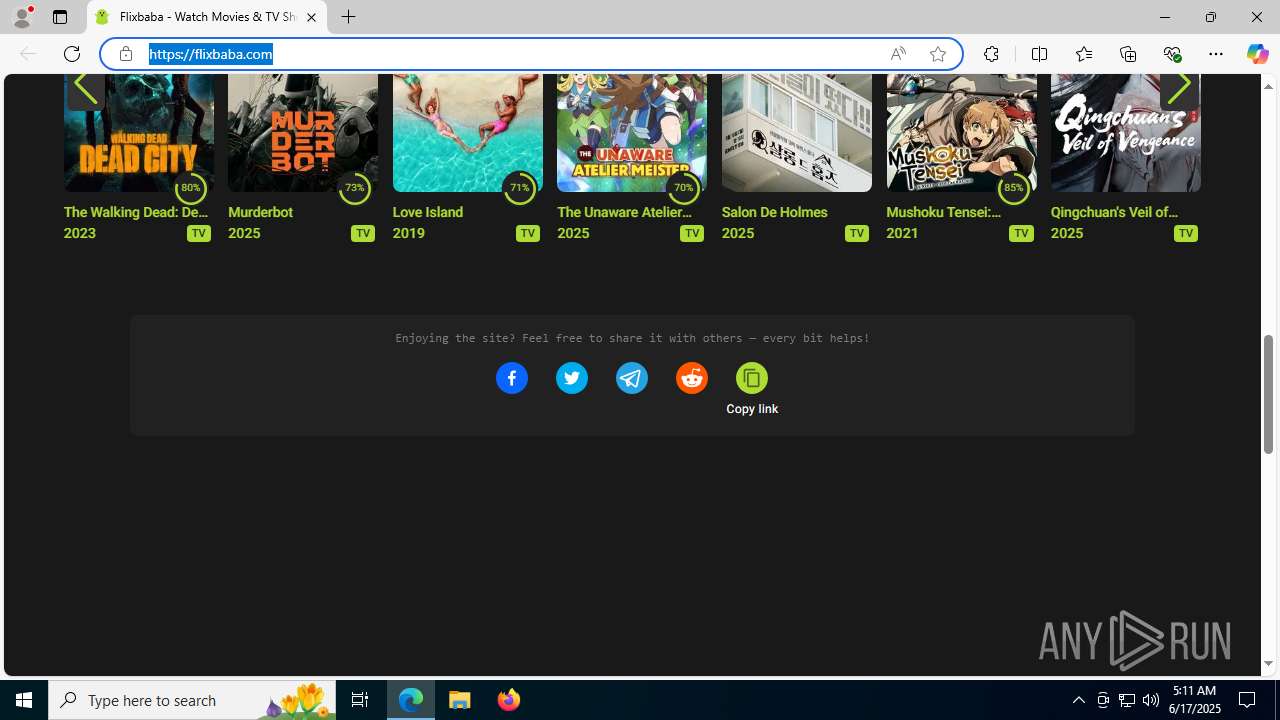The width and height of the screenshot is (1280, 720).
Task: Open Browser essentials icon
Action: pos(1172,54)
